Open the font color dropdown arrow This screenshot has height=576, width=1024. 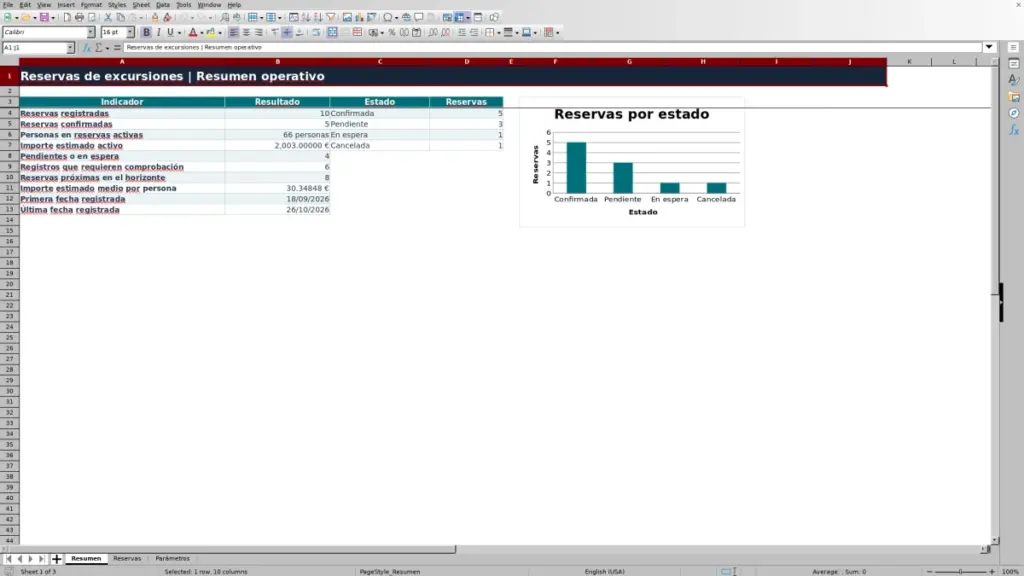(201, 33)
